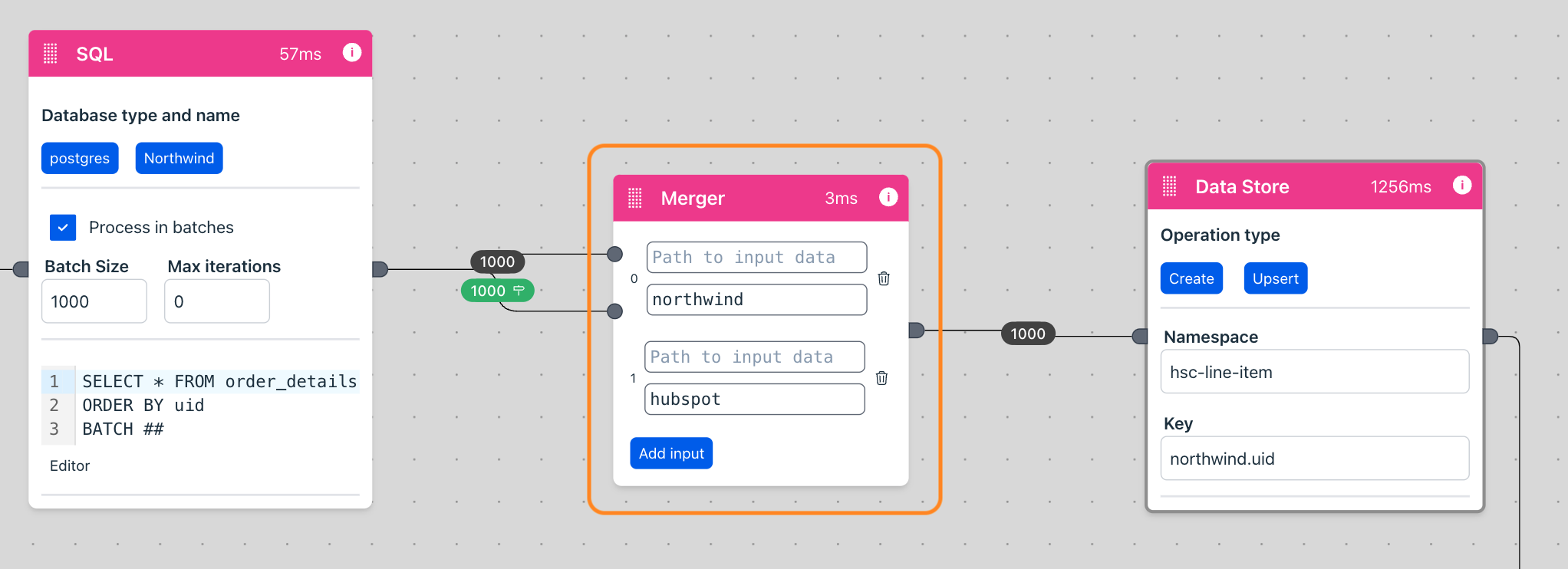Select the Create operation type

tap(1191, 278)
